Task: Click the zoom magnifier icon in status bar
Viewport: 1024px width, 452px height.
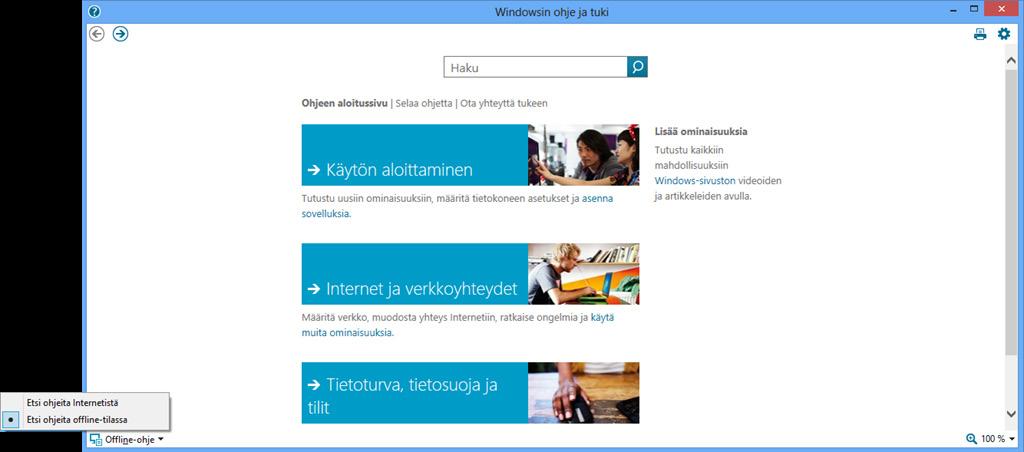Action: (x=971, y=440)
